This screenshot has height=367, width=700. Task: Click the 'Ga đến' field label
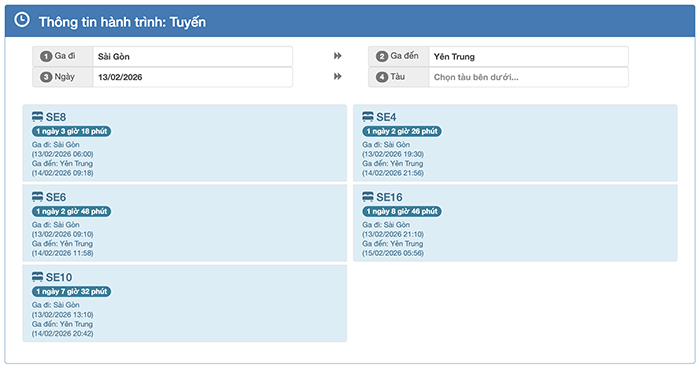[x=404, y=56]
